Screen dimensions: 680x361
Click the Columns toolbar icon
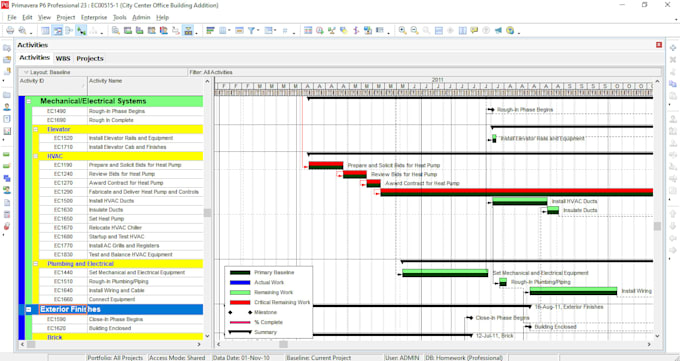coord(222,30)
